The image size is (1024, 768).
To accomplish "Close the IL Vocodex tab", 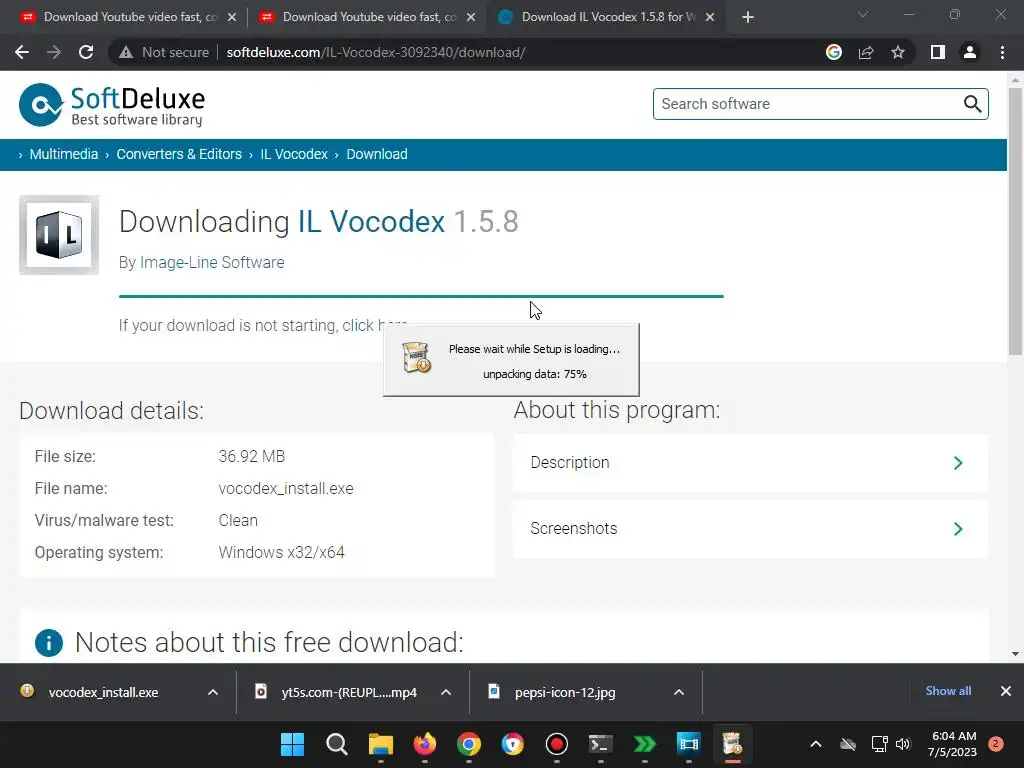I will [710, 17].
